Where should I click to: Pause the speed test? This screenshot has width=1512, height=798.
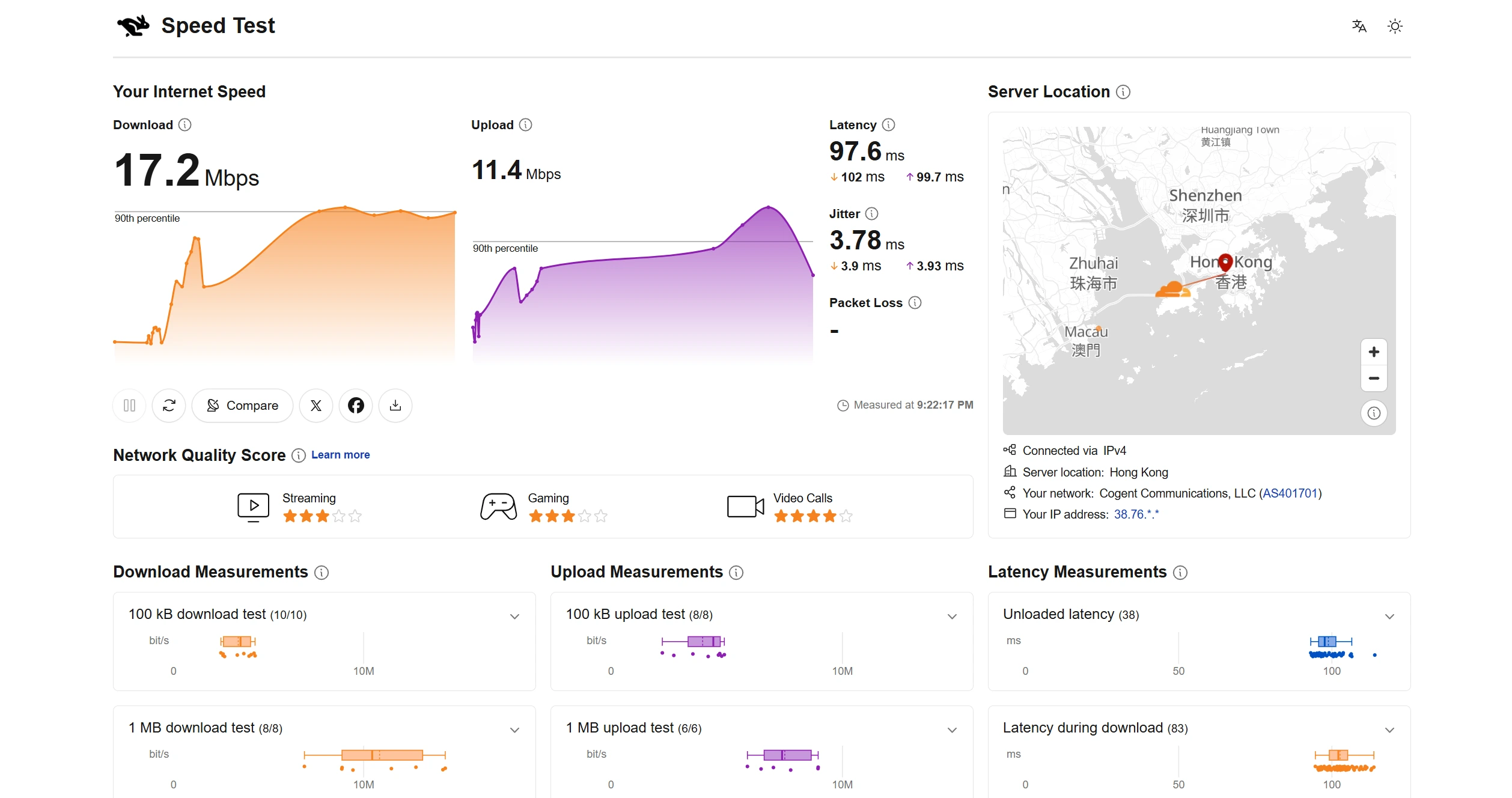click(129, 406)
